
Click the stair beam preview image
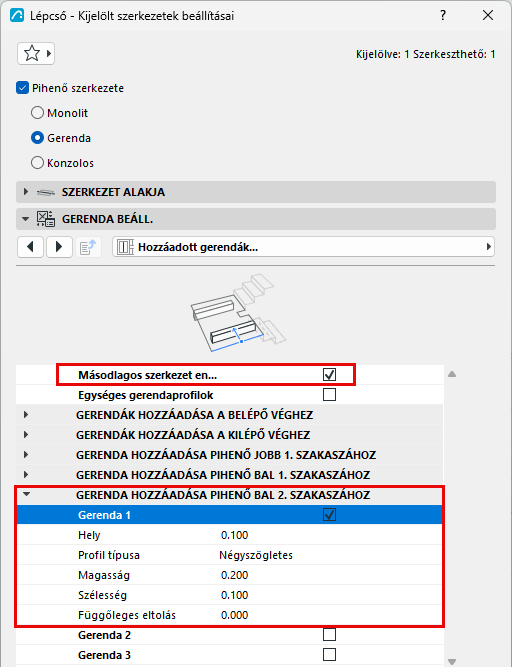pos(238,314)
